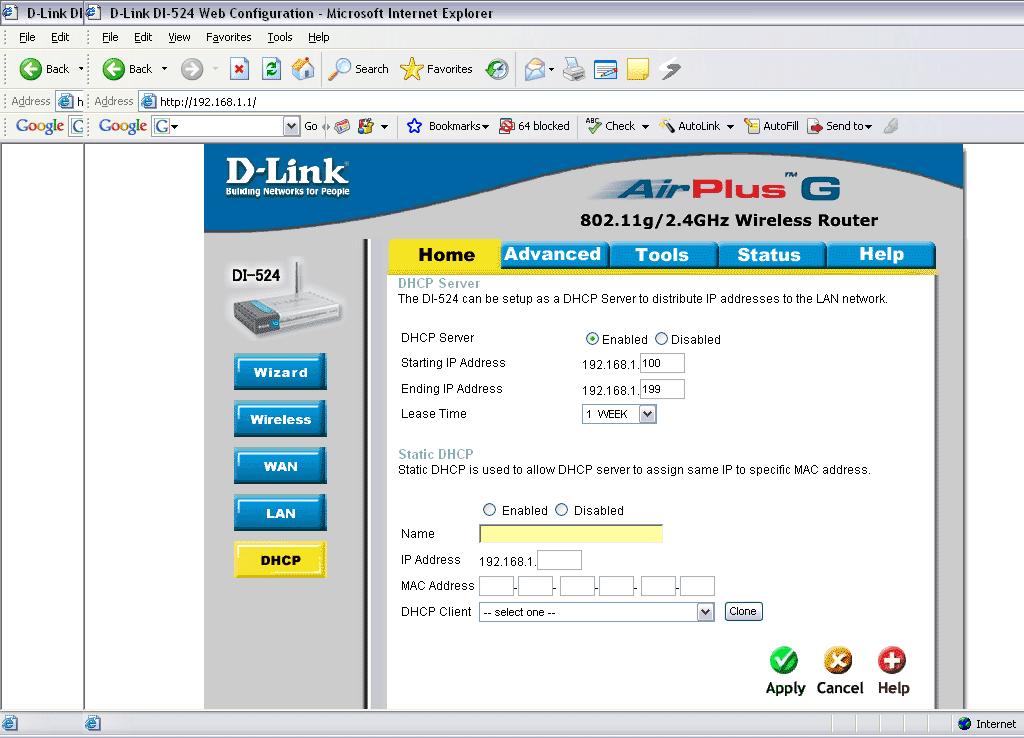Click the browser address bar URL
Screen dimensions: 1024x738
(208, 102)
